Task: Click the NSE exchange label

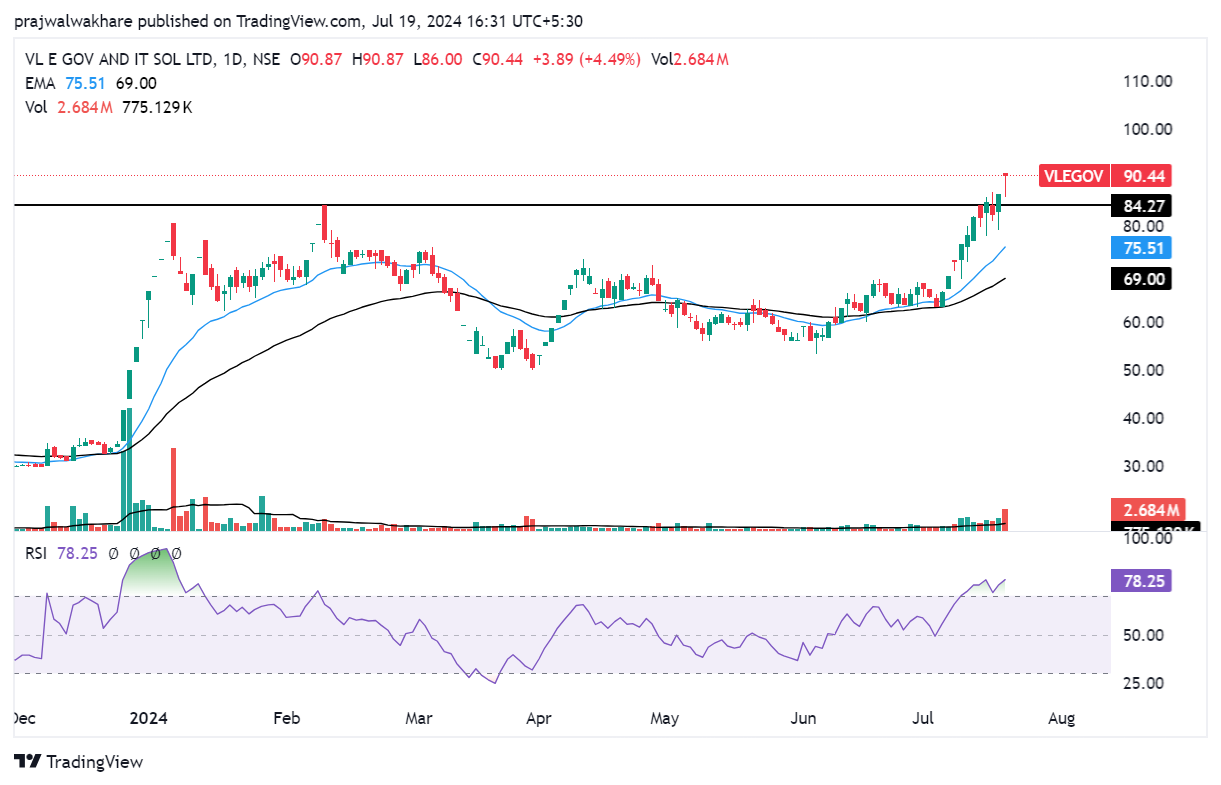Action: pyautogui.click(x=266, y=60)
